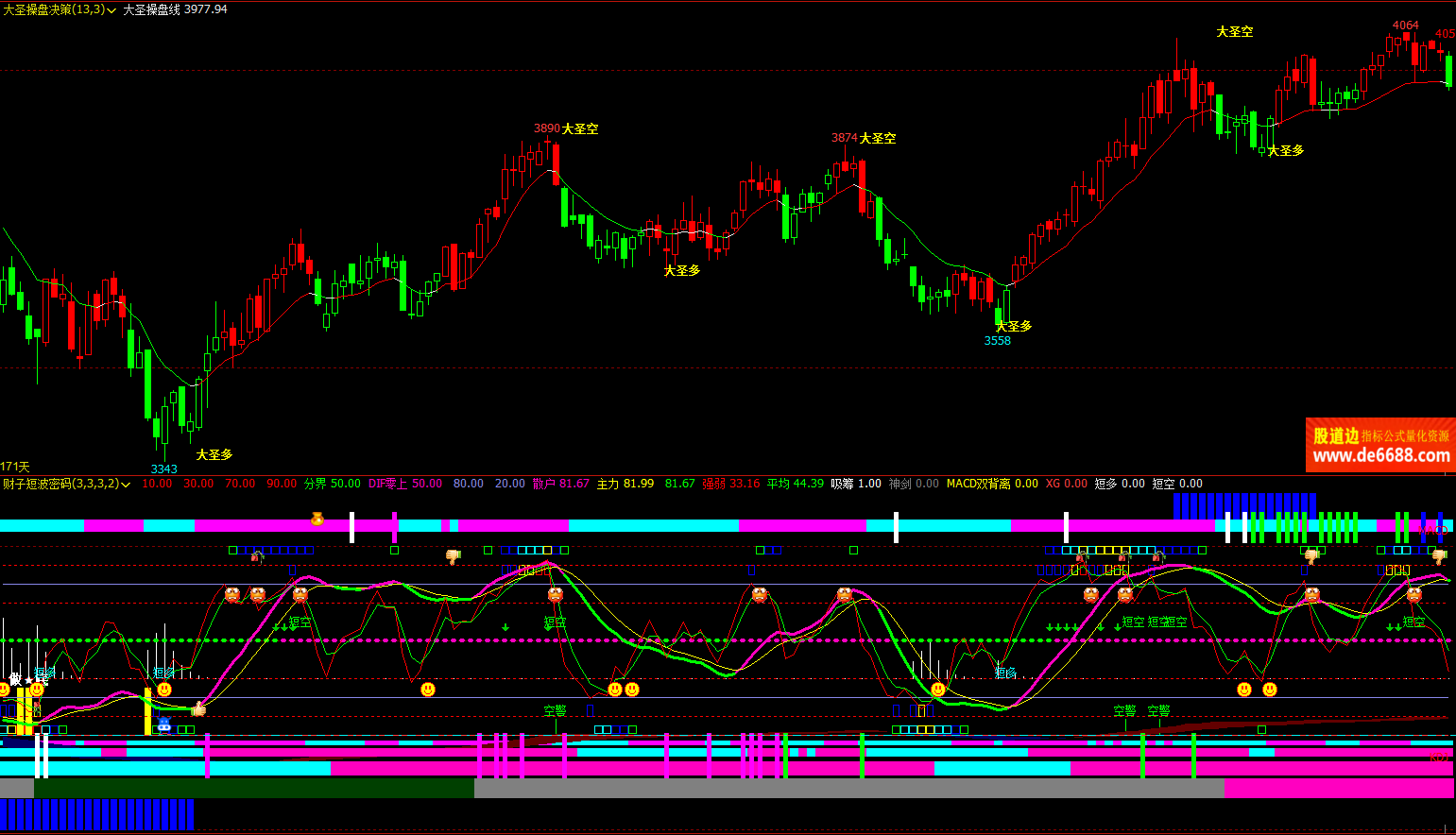Viewport: 1456px width, 835px height.
Task: Click the 3343 low price marker
Action: point(163,469)
